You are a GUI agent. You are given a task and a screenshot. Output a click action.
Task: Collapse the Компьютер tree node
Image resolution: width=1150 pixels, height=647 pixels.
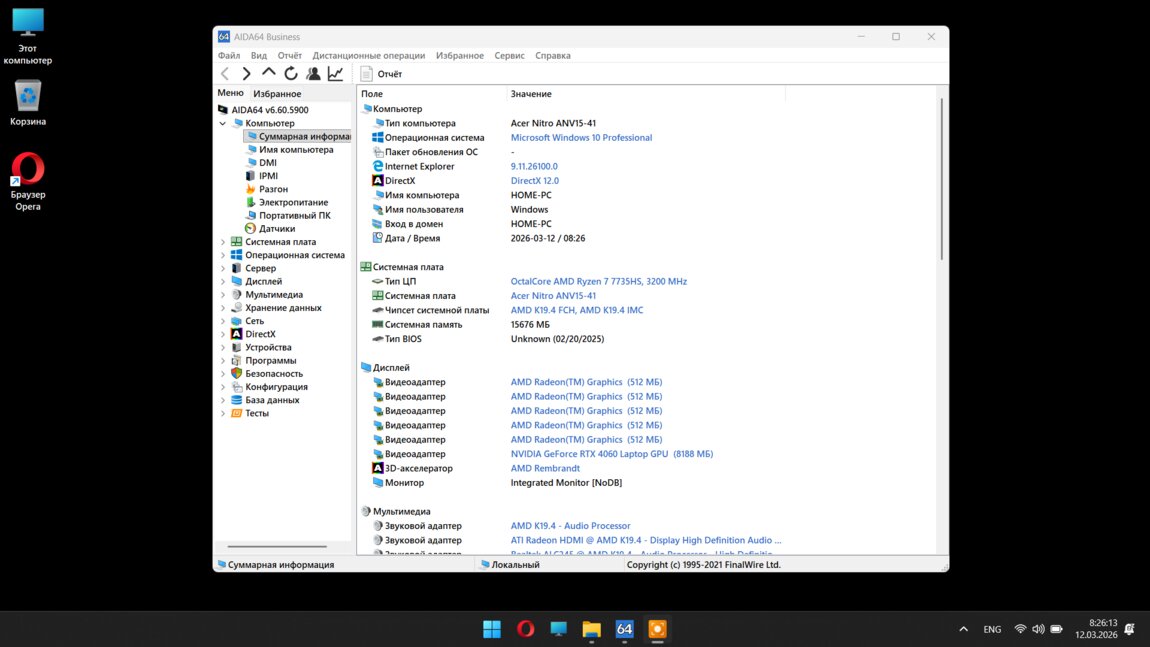coord(223,123)
